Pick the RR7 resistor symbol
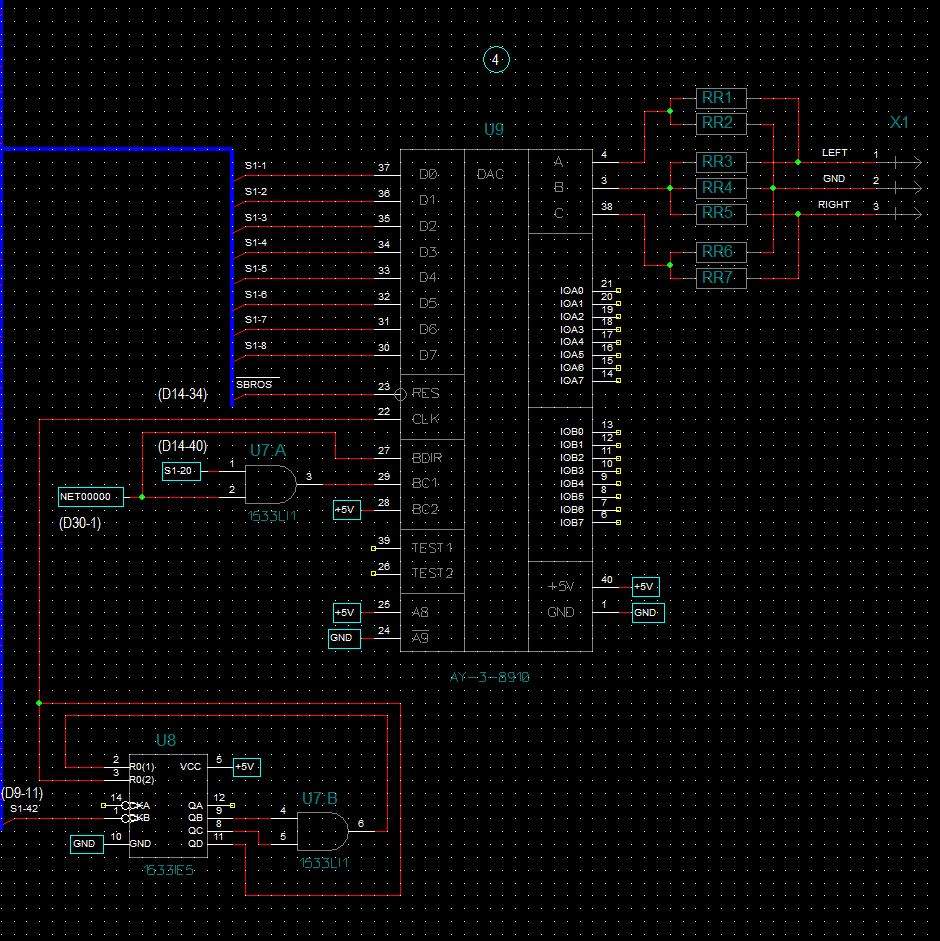The height and width of the screenshot is (941, 940). coord(718,277)
